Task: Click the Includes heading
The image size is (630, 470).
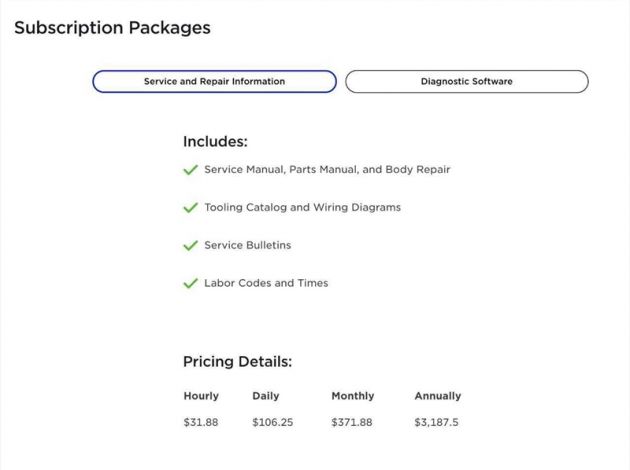Action: [215, 141]
